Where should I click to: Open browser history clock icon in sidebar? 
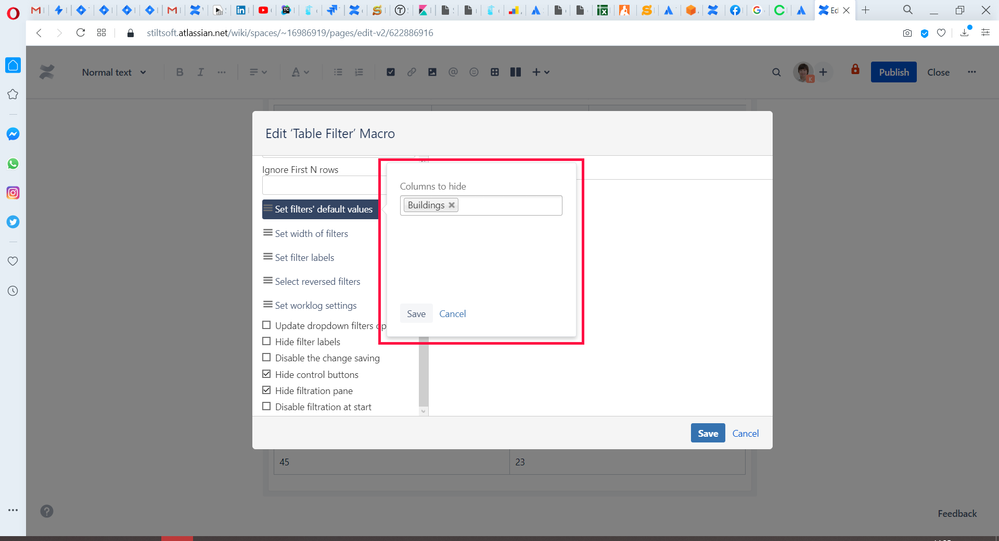(x=13, y=291)
